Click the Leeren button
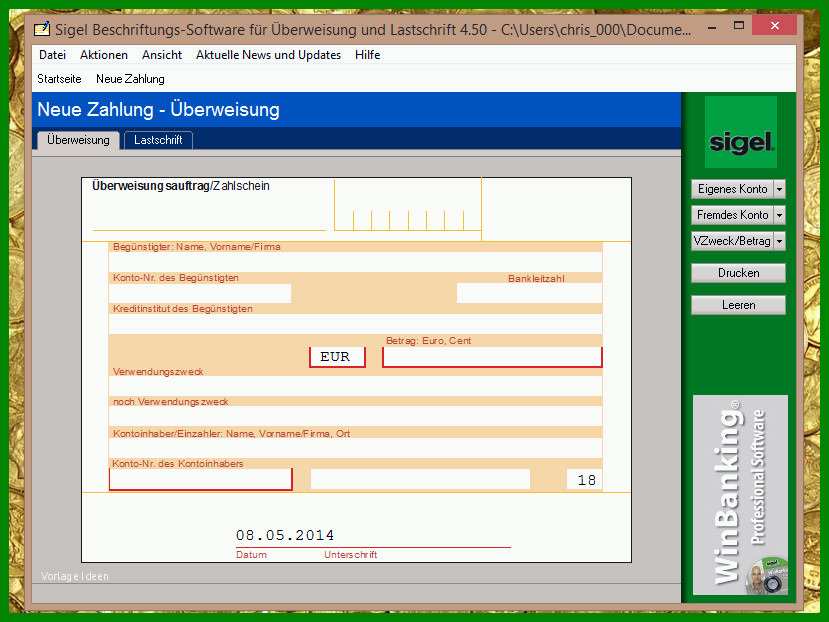The width and height of the screenshot is (829, 622). click(738, 305)
